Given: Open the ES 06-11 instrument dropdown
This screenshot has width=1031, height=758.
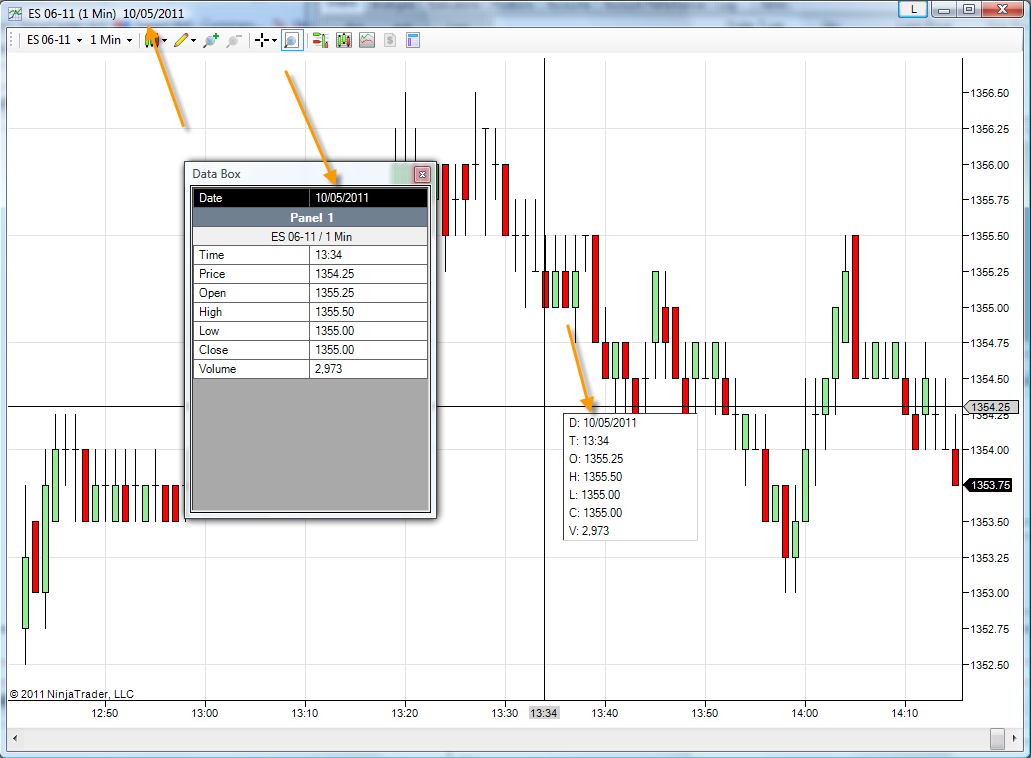Looking at the screenshot, I should click(x=55, y=40).
